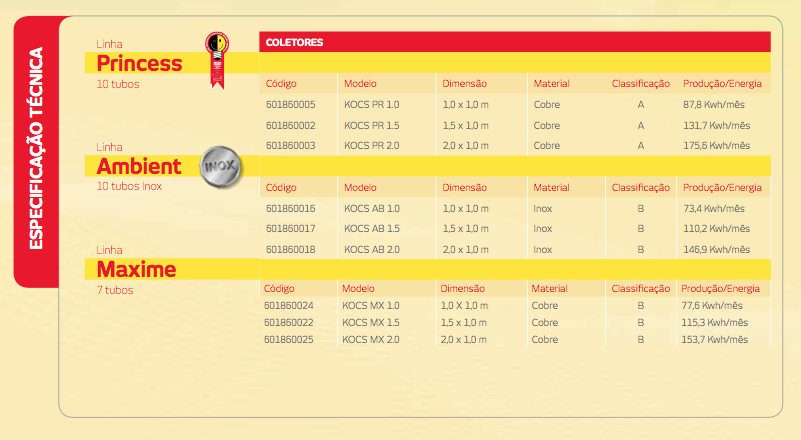Screen dimensions: 801x440
Task: Click the '10 tubos Inox' subtitle
Action: click(129, 186)
